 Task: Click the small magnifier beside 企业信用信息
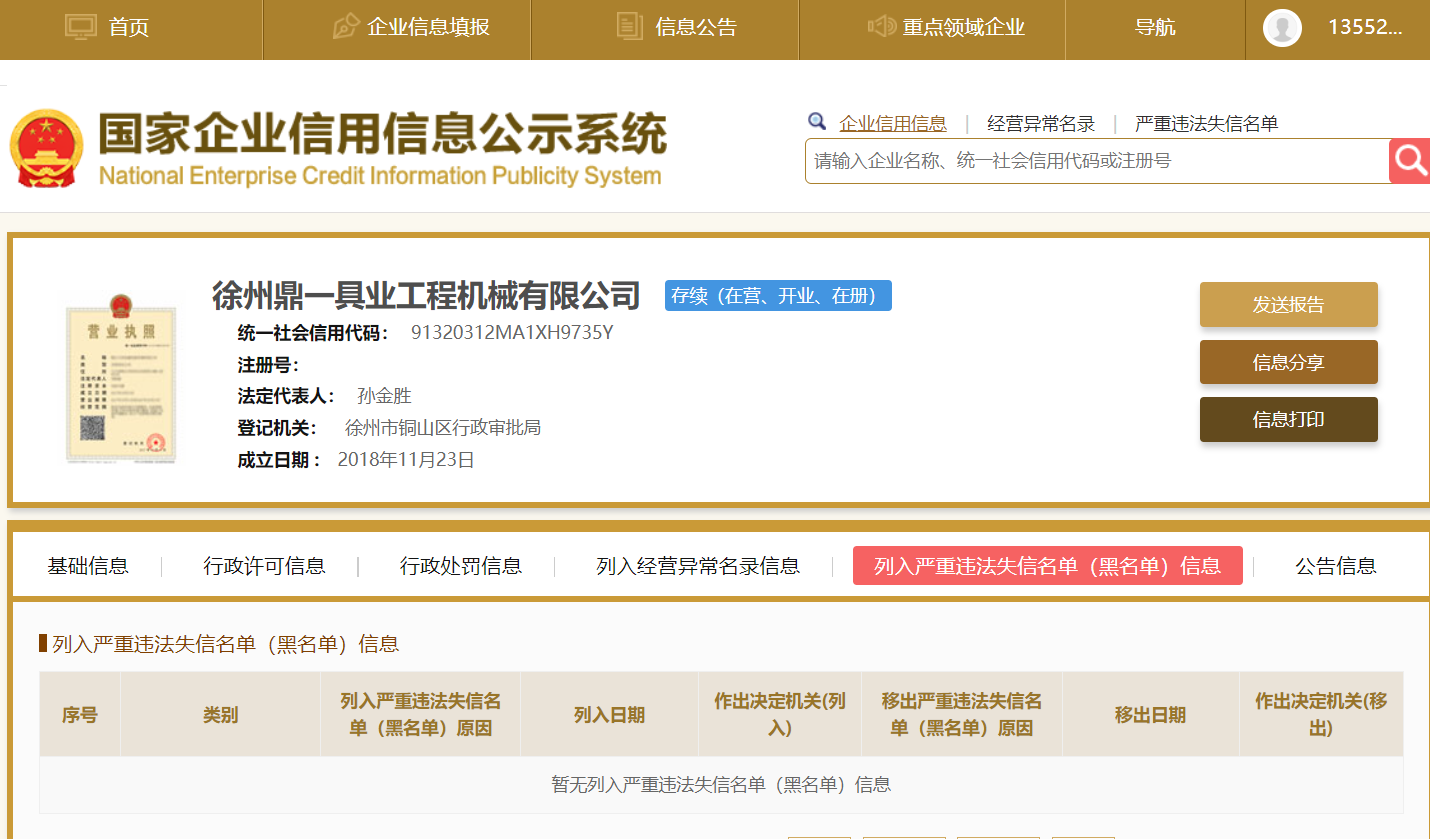tap(818, 122)
